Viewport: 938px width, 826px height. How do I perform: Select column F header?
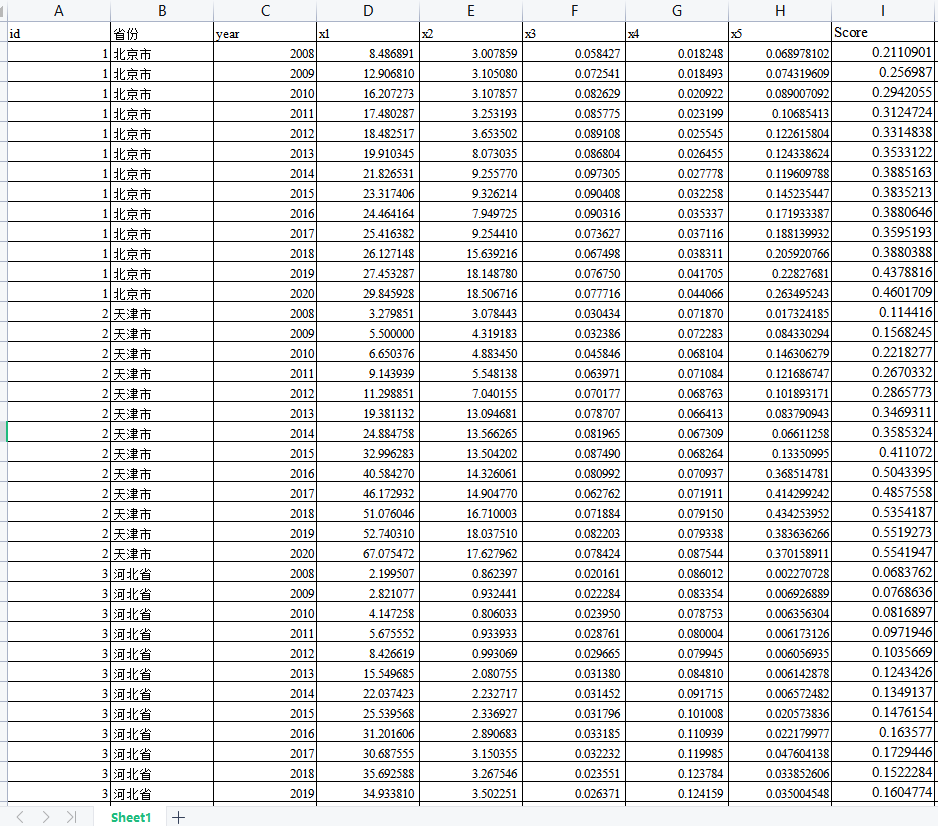coord(574,11)
